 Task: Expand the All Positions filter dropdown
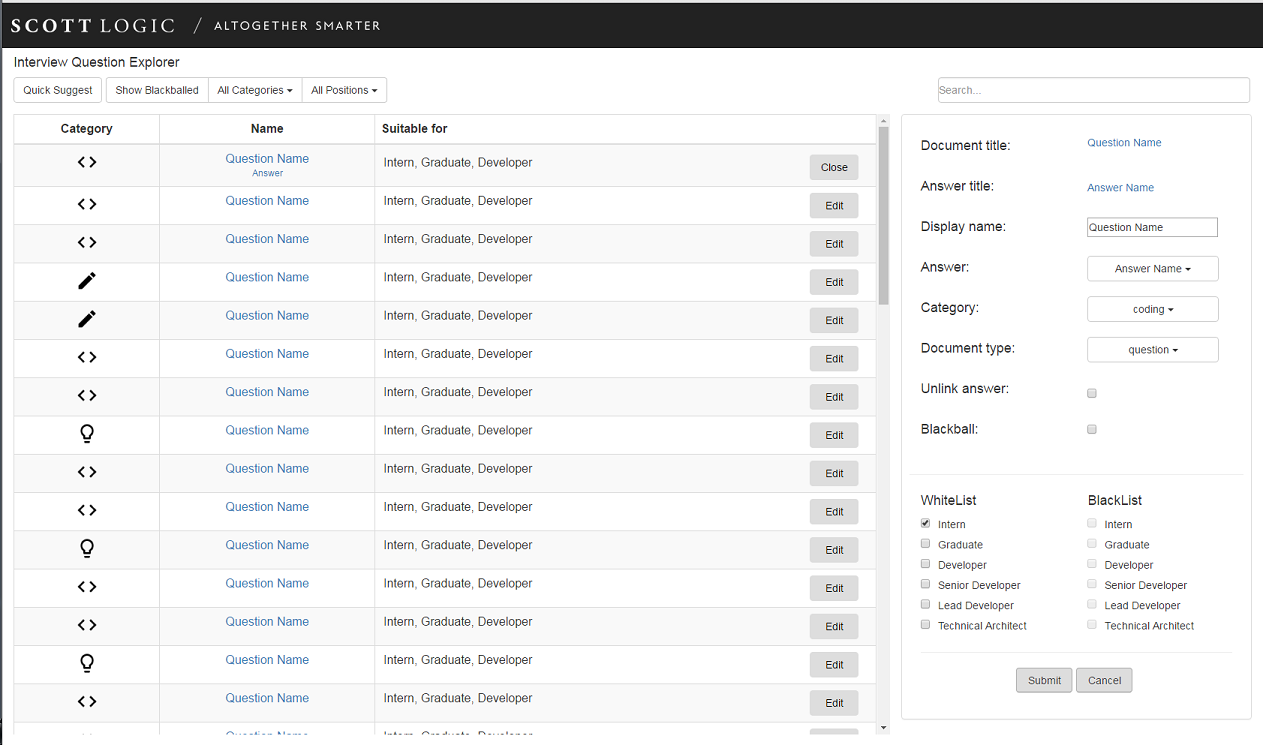point(344,90)
